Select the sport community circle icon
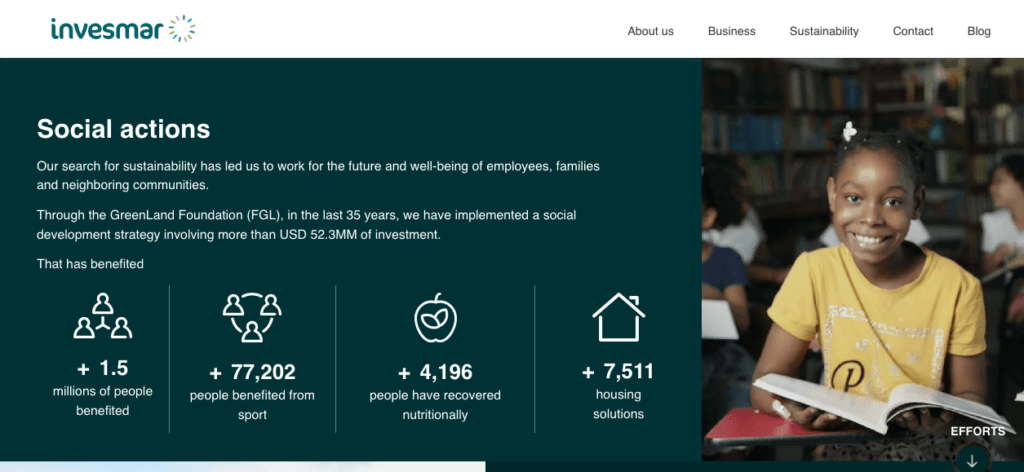Viewport: 1024px width, 472px height. [x=252, y=317]
